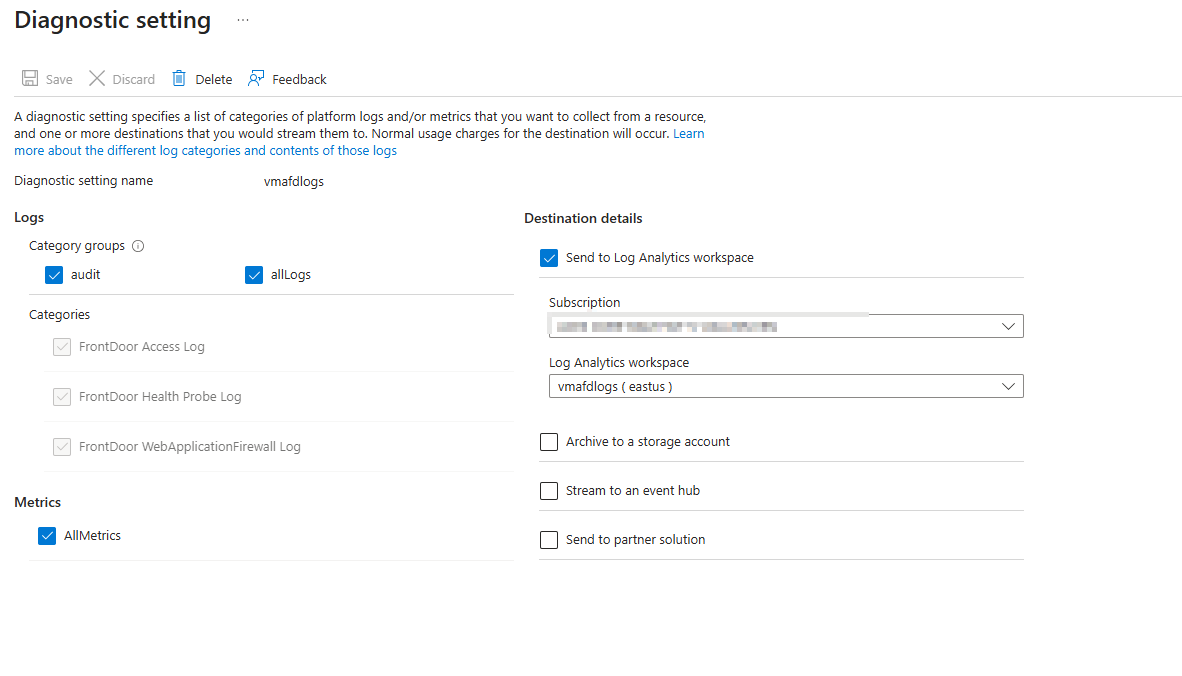Enable Stream to an event hub
1182x676 pixels.
point(549,491)
